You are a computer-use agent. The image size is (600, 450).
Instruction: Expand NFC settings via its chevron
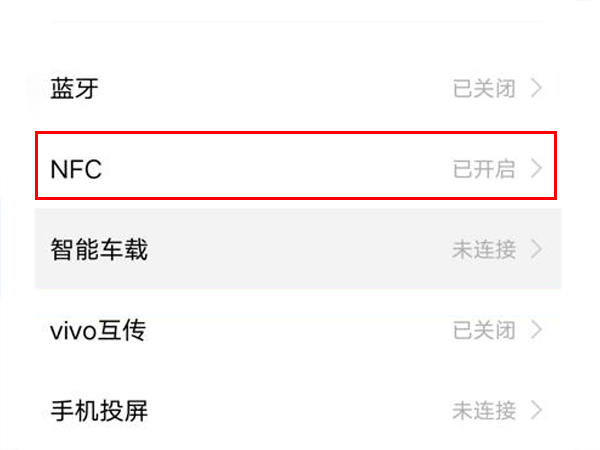pos(537,169)
